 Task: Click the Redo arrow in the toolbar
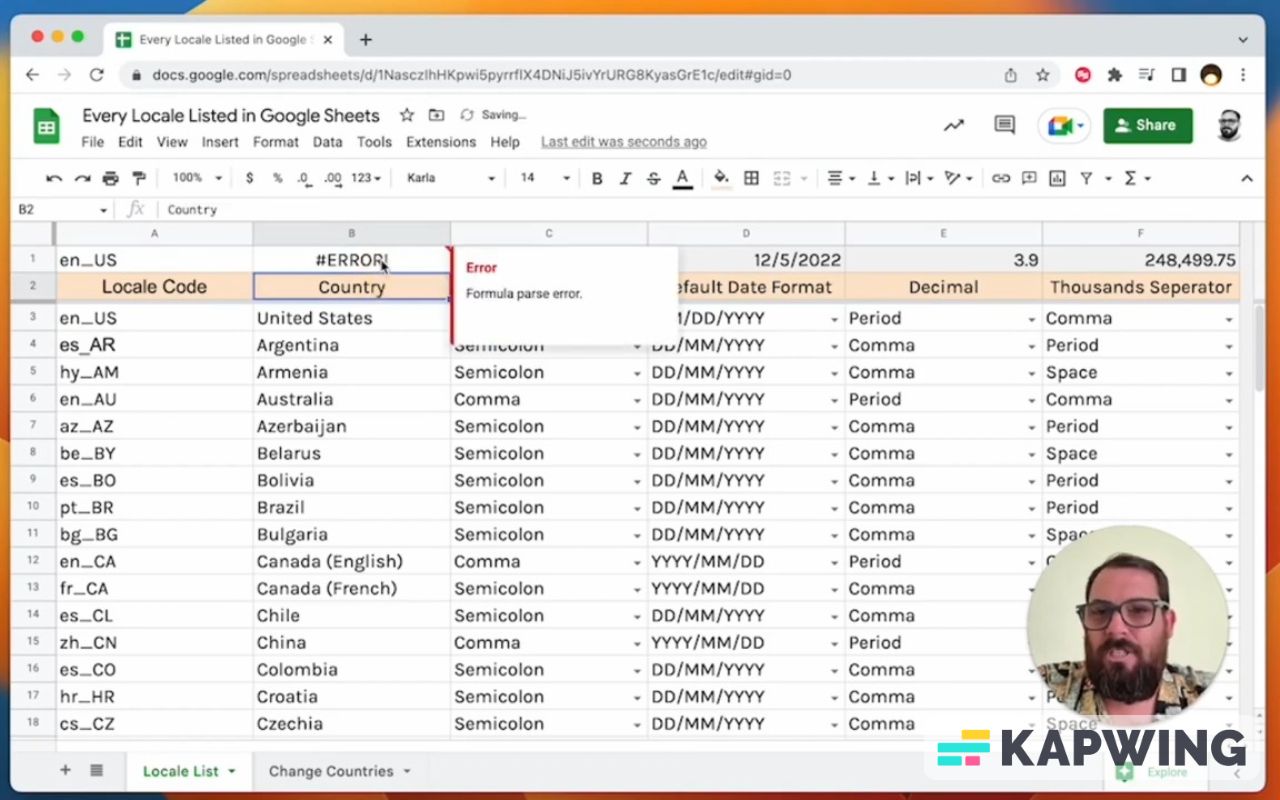(x=82, y=178)
